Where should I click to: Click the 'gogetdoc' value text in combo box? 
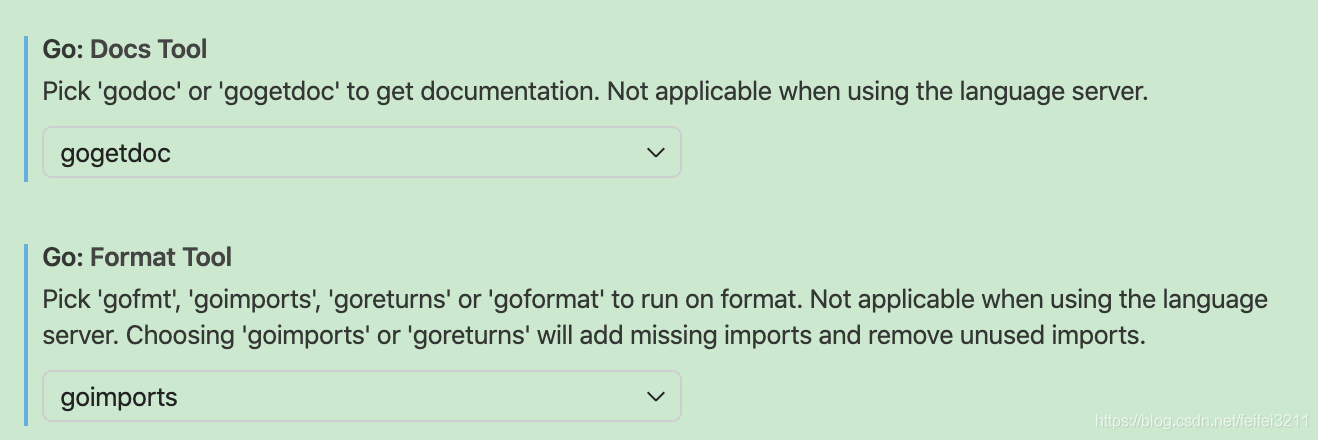116,154
